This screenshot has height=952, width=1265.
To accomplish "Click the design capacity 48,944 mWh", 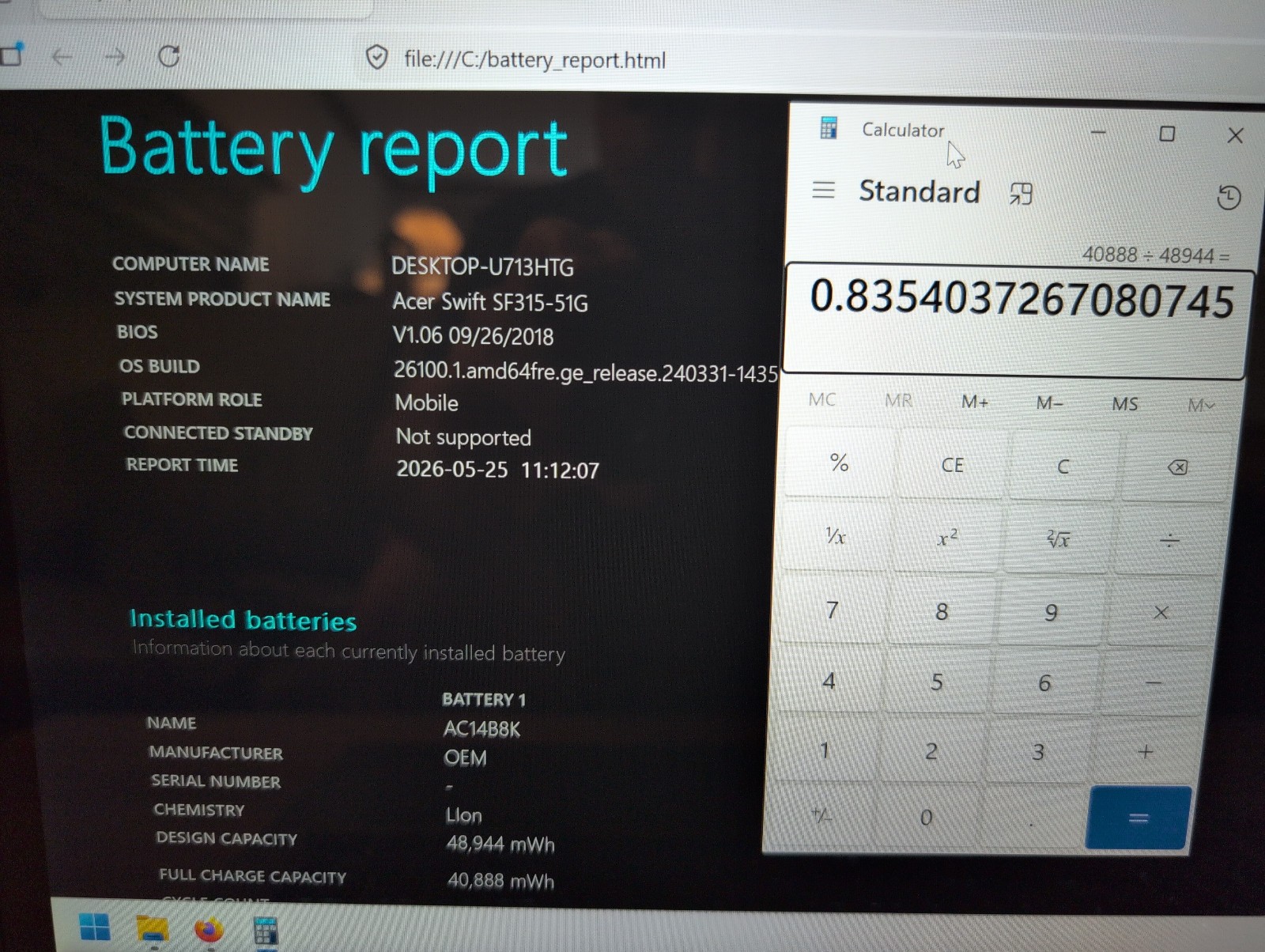I will click(x=500, y=844).
